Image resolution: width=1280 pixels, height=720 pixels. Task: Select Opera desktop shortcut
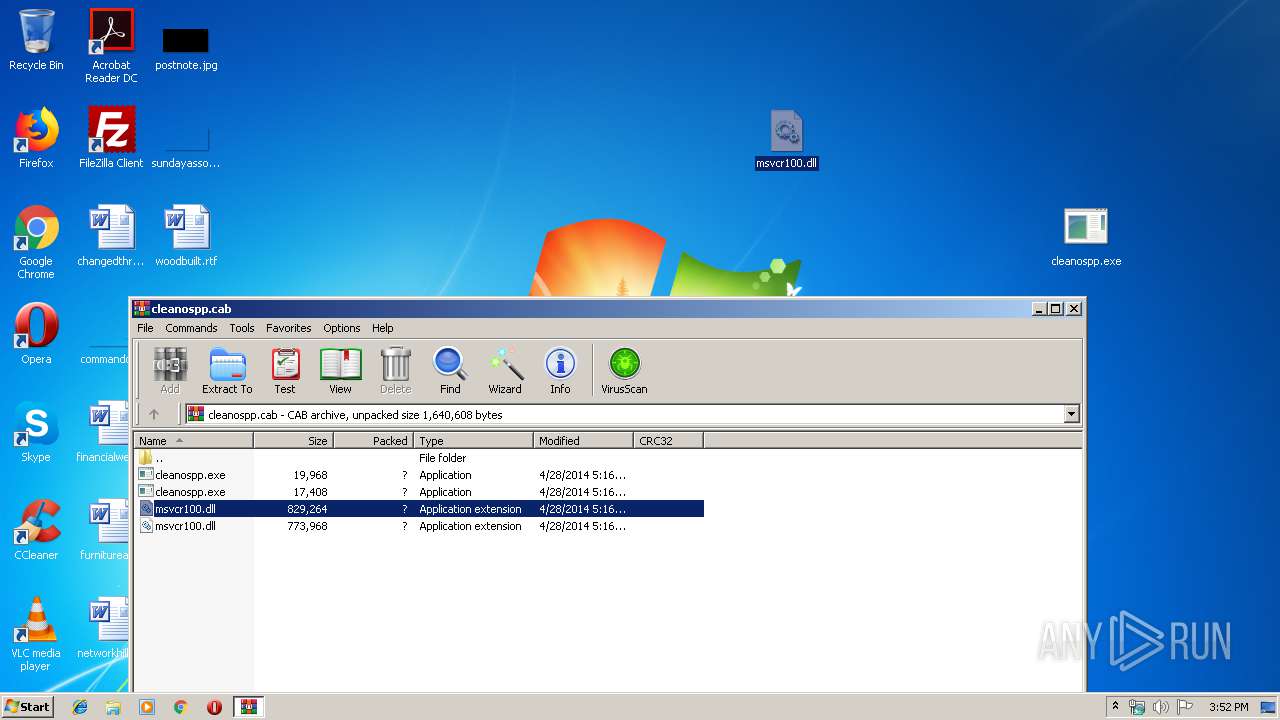[36, 334]
